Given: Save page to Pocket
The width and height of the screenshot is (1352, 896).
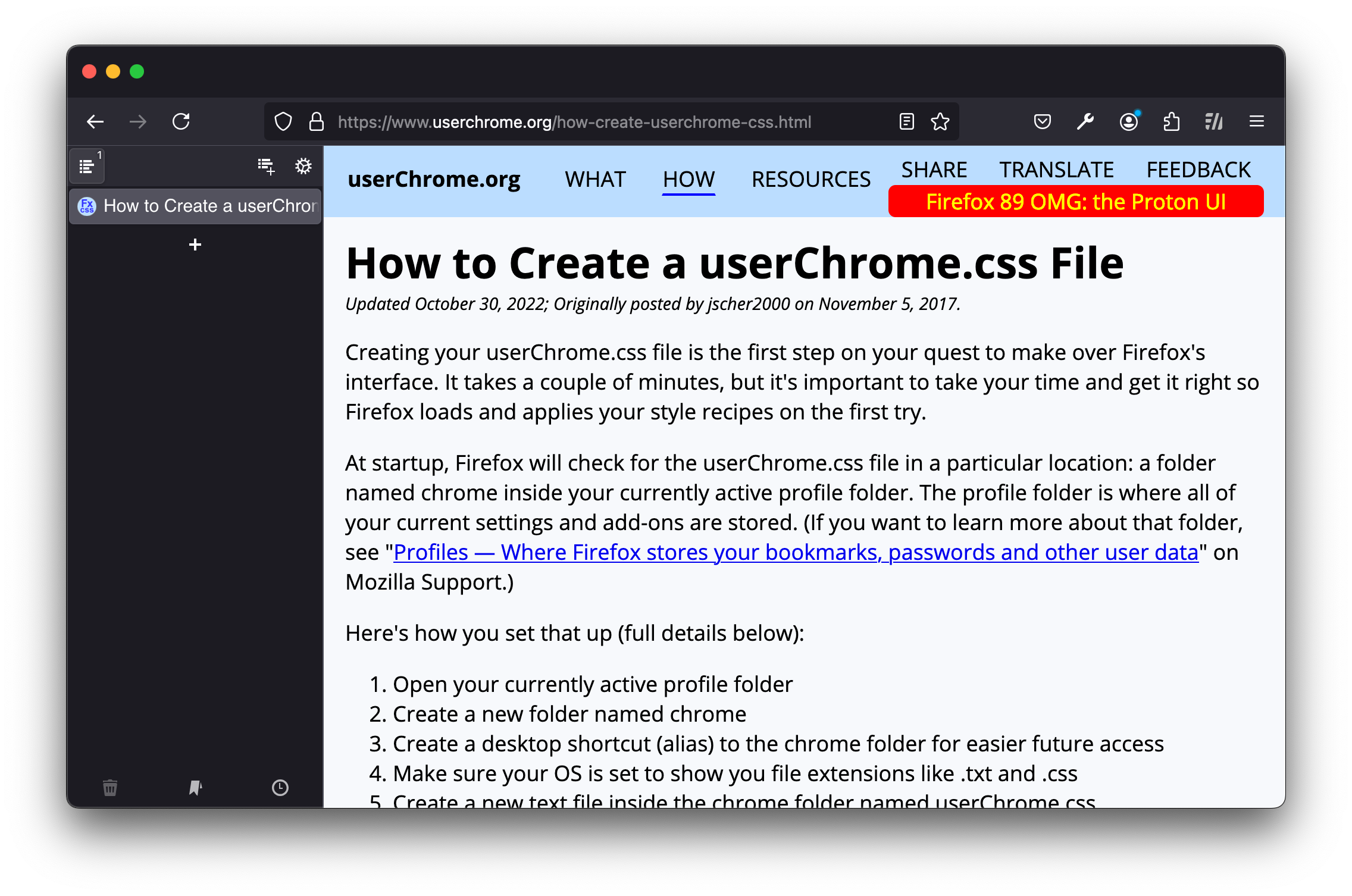Looking at the screenshot, I should coord(1042,122).
